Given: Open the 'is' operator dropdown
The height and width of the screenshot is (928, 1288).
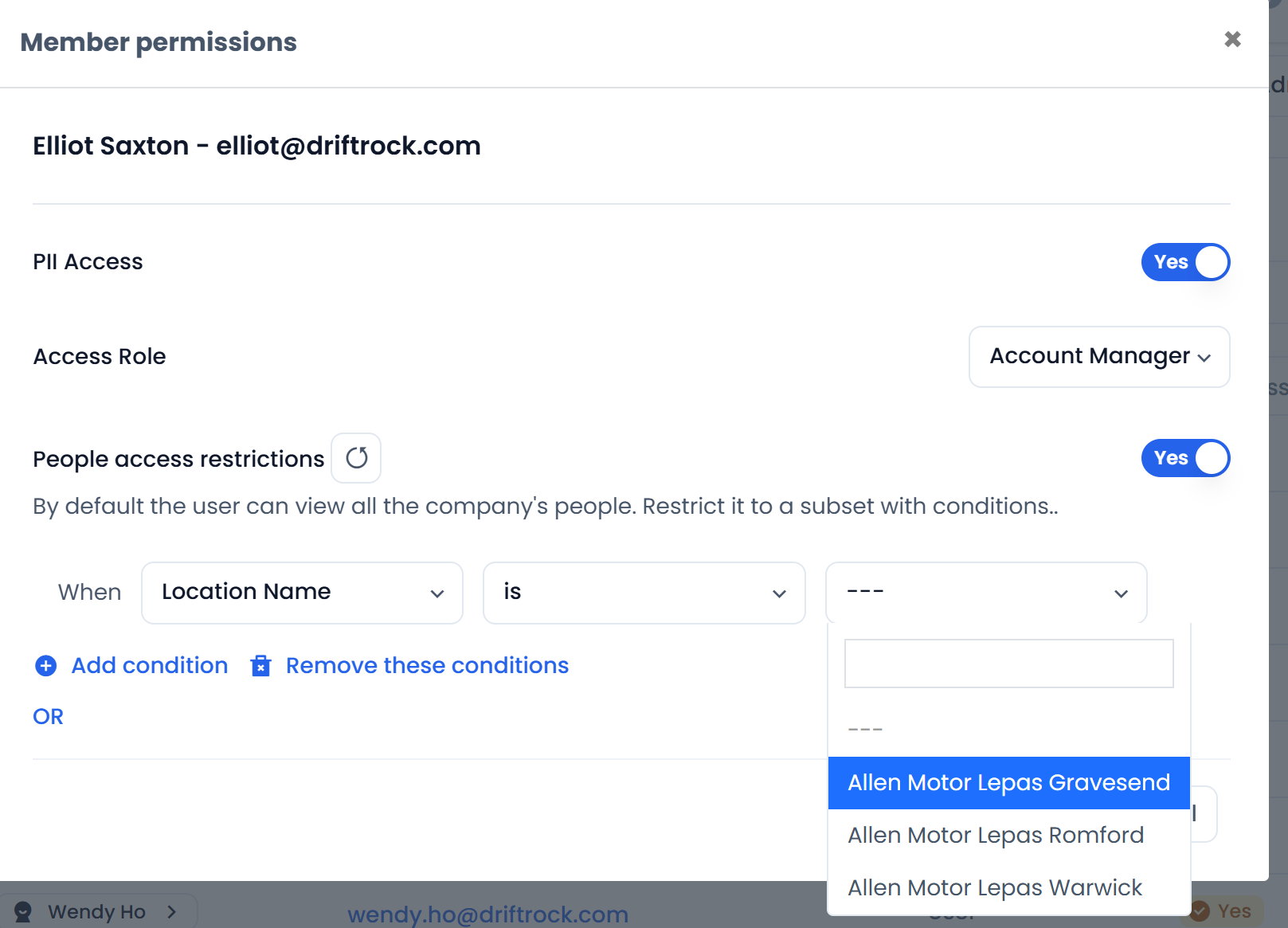Looking at the screenshot, I should [x=644, y=593].
